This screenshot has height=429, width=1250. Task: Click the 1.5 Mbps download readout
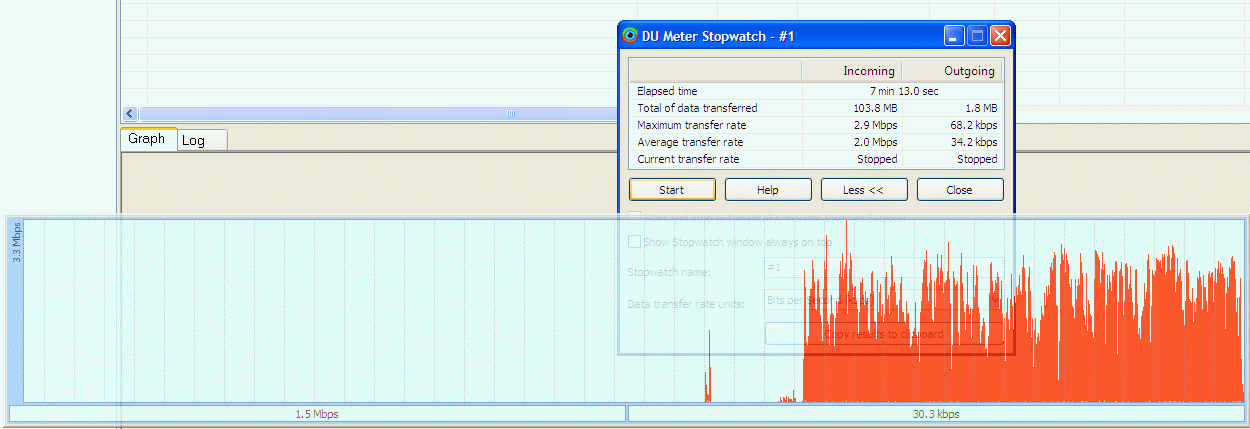click(x=317, y=414)
